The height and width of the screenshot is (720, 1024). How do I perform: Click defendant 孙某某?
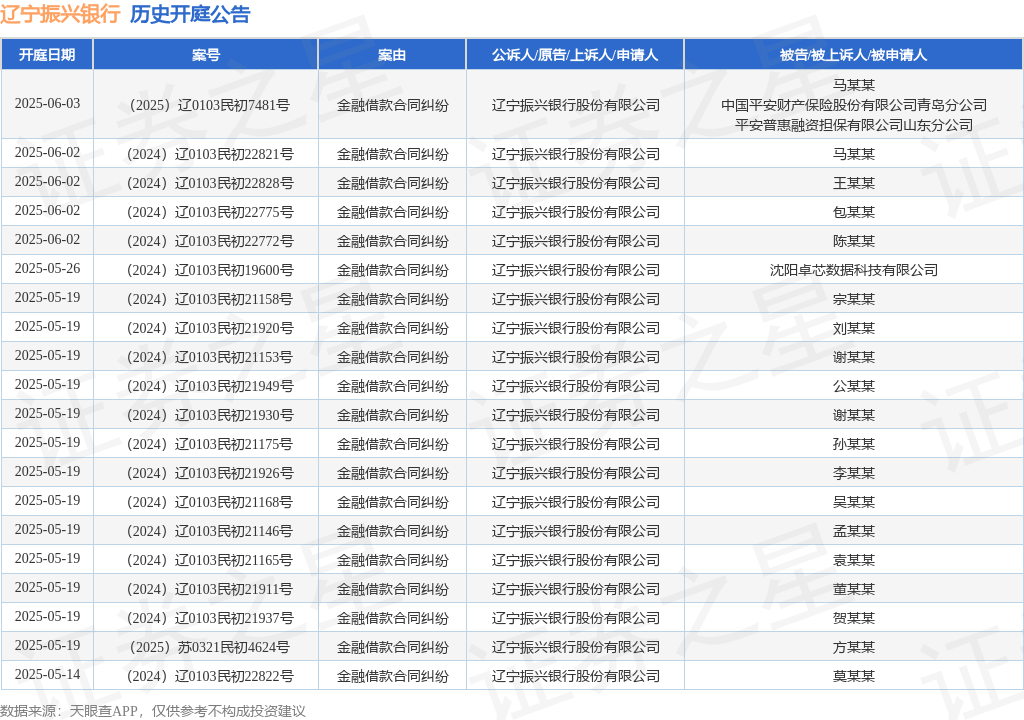click(854, 444)
